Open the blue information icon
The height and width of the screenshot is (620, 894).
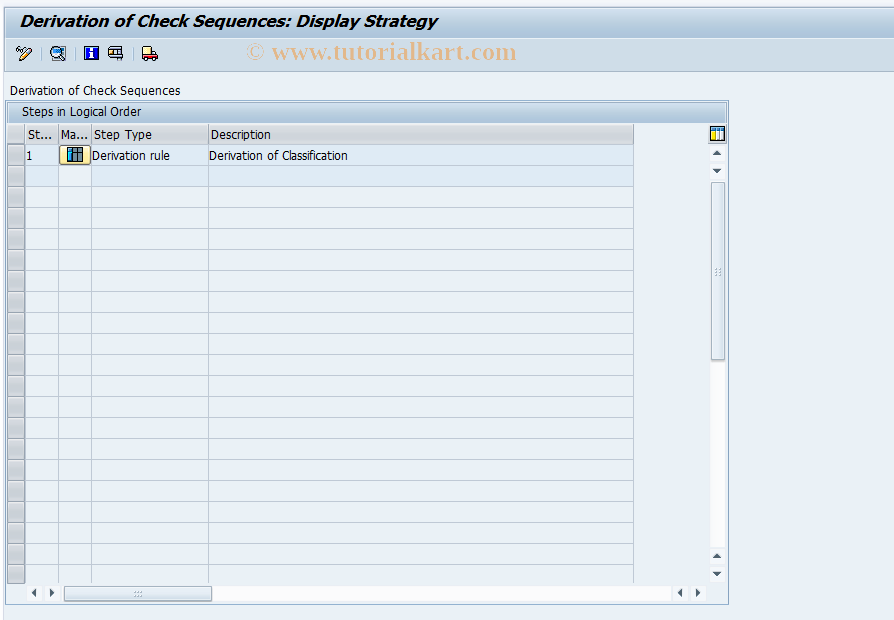[x=91, y=54]
